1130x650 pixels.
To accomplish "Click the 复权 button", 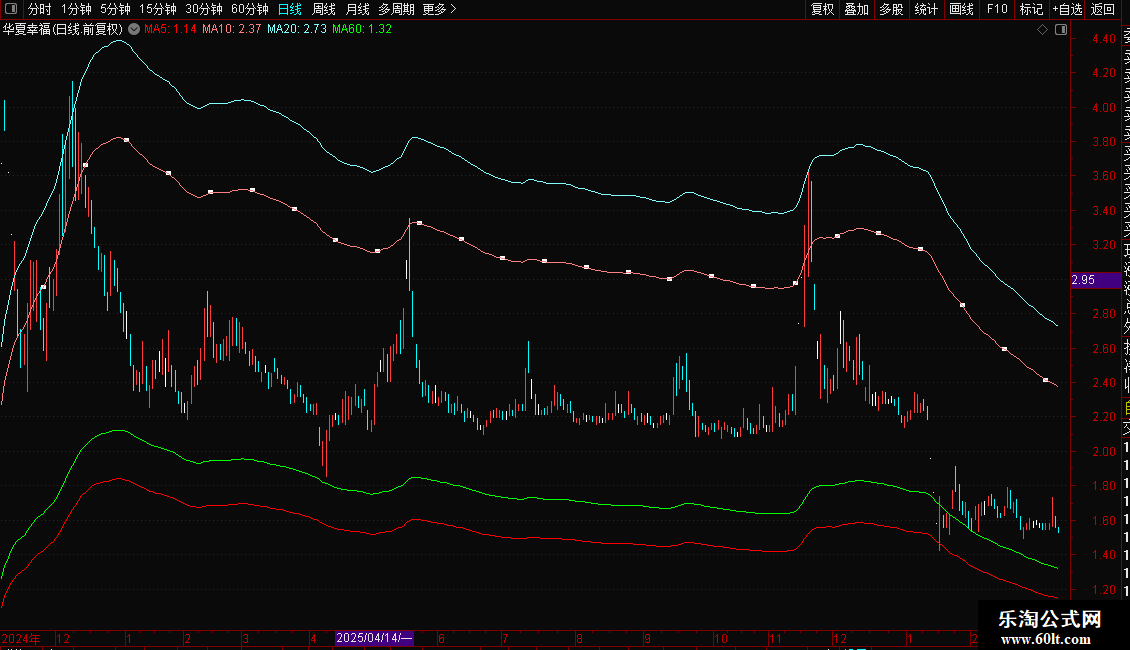I will click(x=822, y=9).
